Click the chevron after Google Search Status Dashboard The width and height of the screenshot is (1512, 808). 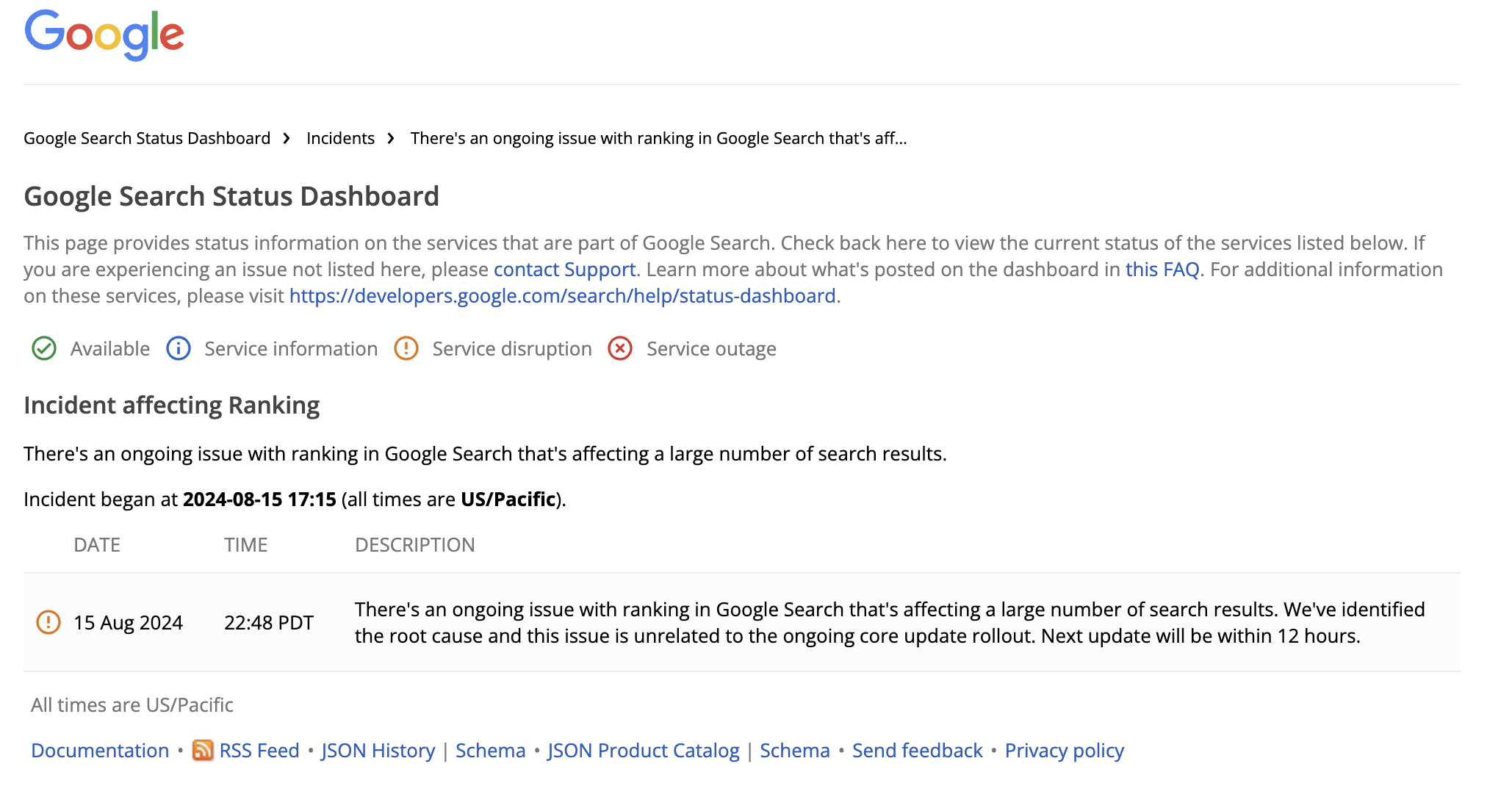click(x=286, y=138)
